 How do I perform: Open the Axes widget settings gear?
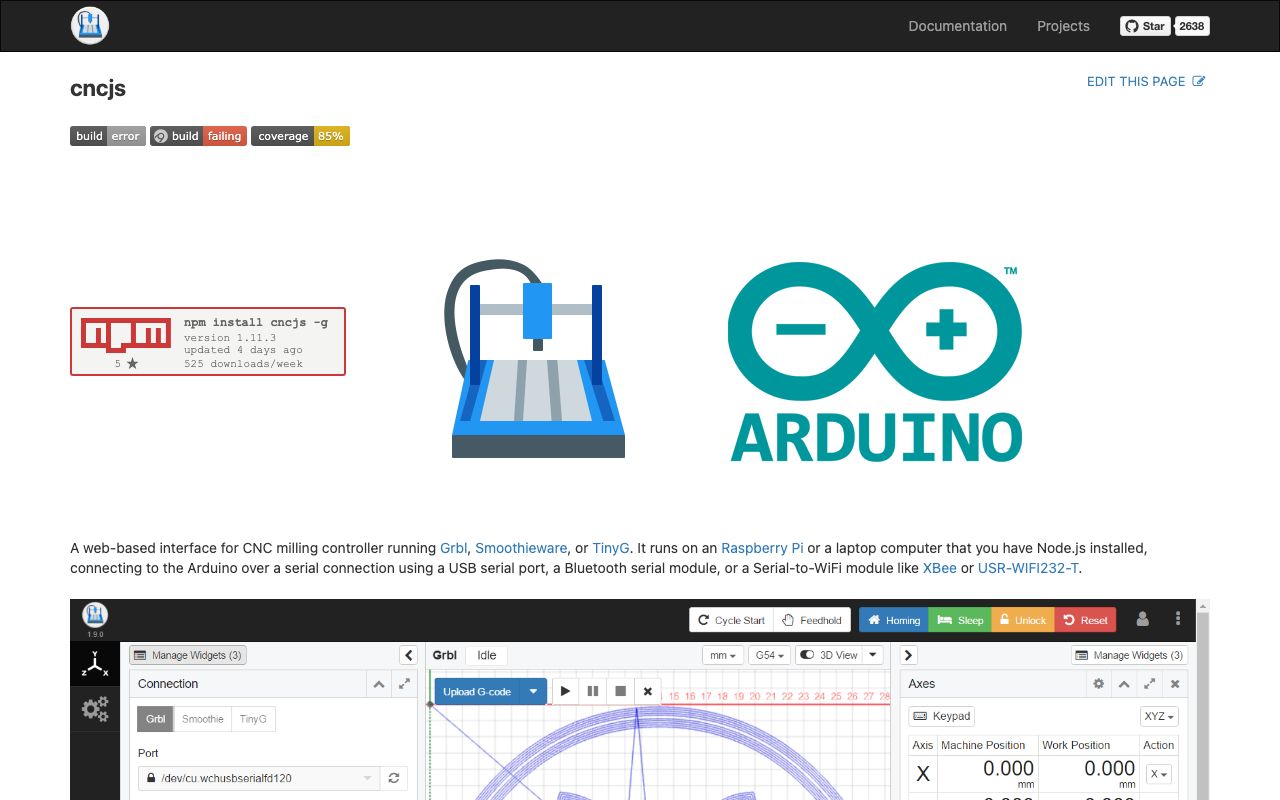(1099, 684)
